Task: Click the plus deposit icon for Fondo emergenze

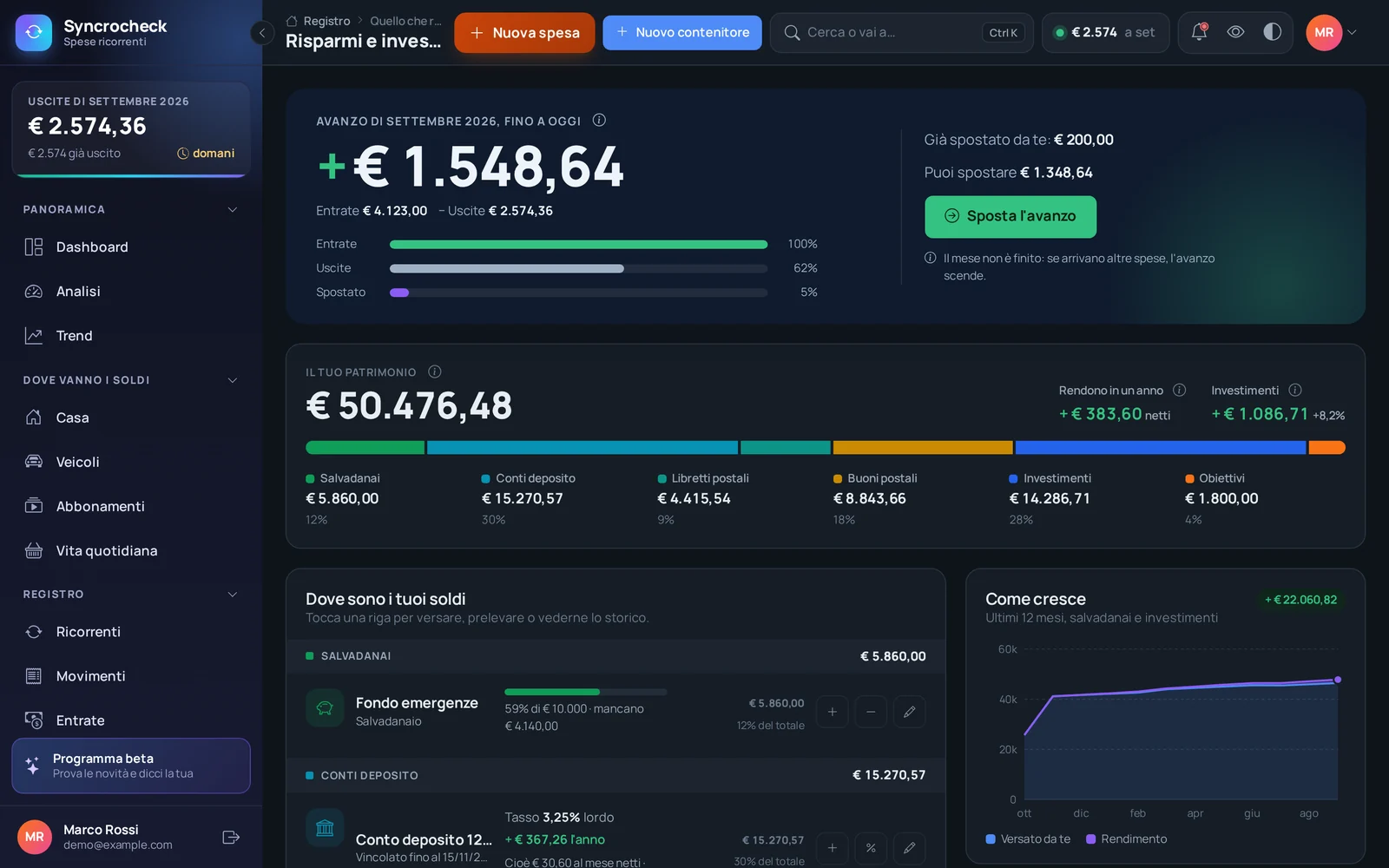Action: (x=832, y=712)
